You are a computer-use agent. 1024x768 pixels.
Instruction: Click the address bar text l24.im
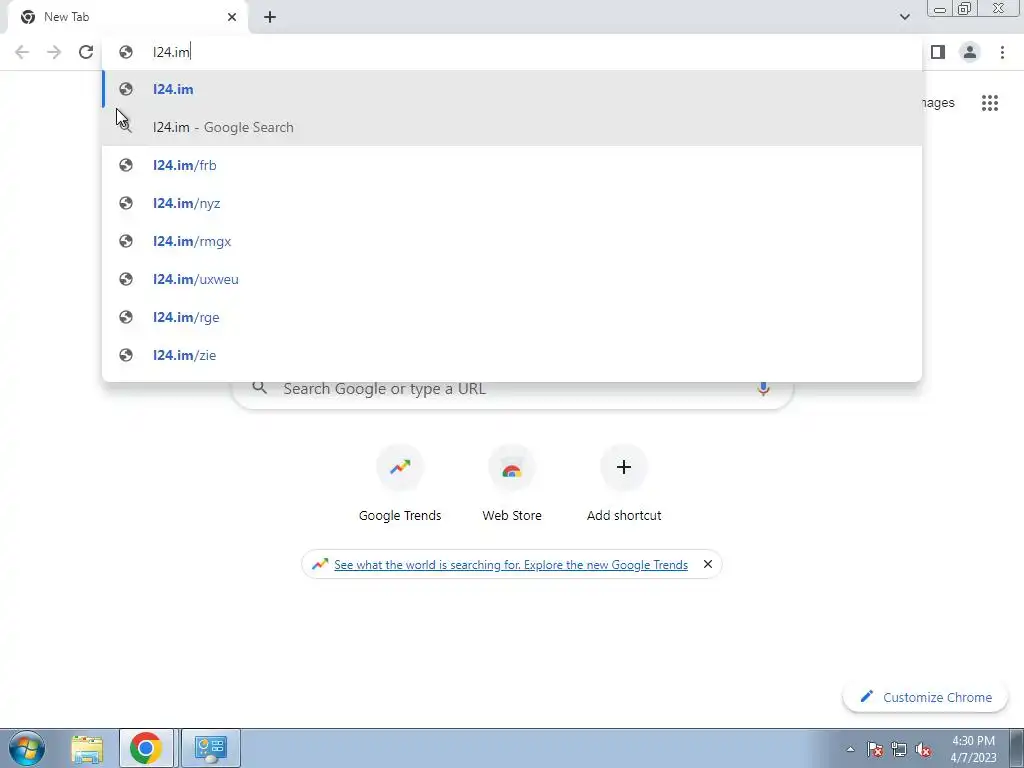(171, 52)
